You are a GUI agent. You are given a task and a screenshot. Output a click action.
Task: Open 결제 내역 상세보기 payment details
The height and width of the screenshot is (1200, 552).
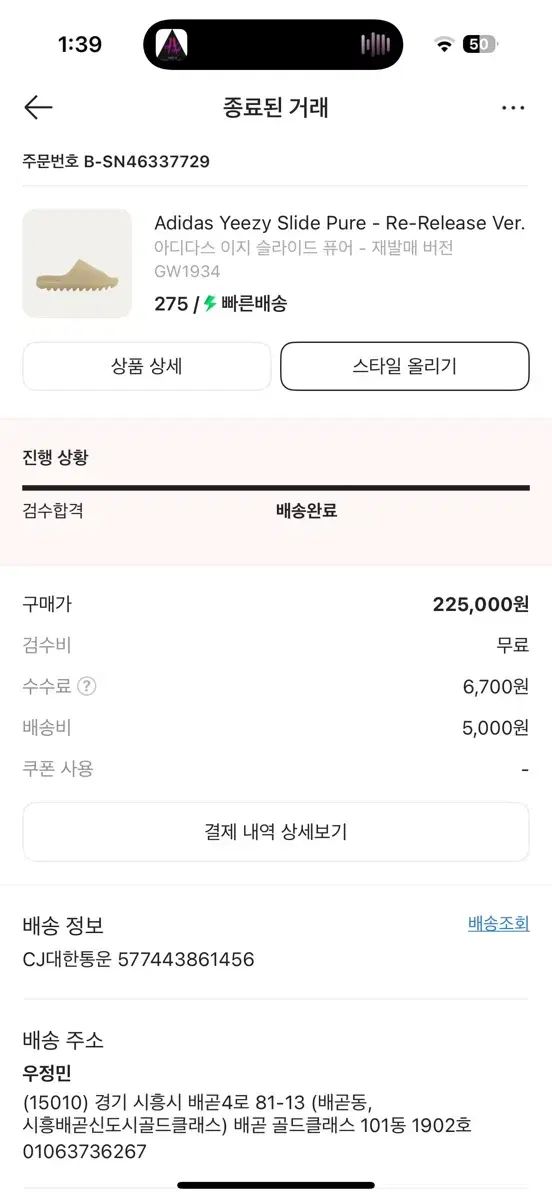(x=276, y=832)
